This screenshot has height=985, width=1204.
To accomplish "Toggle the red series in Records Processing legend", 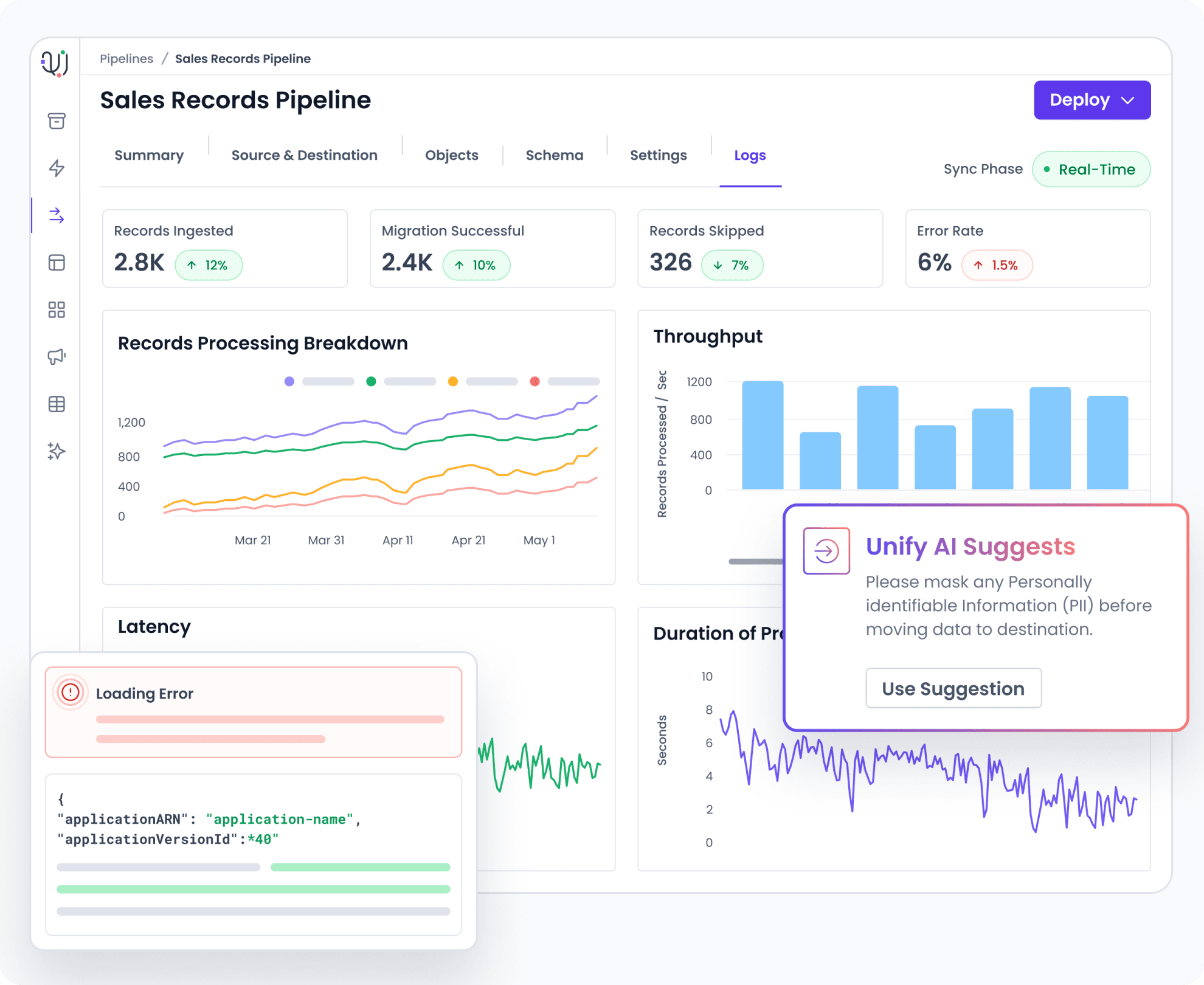I will pos(535,381).
